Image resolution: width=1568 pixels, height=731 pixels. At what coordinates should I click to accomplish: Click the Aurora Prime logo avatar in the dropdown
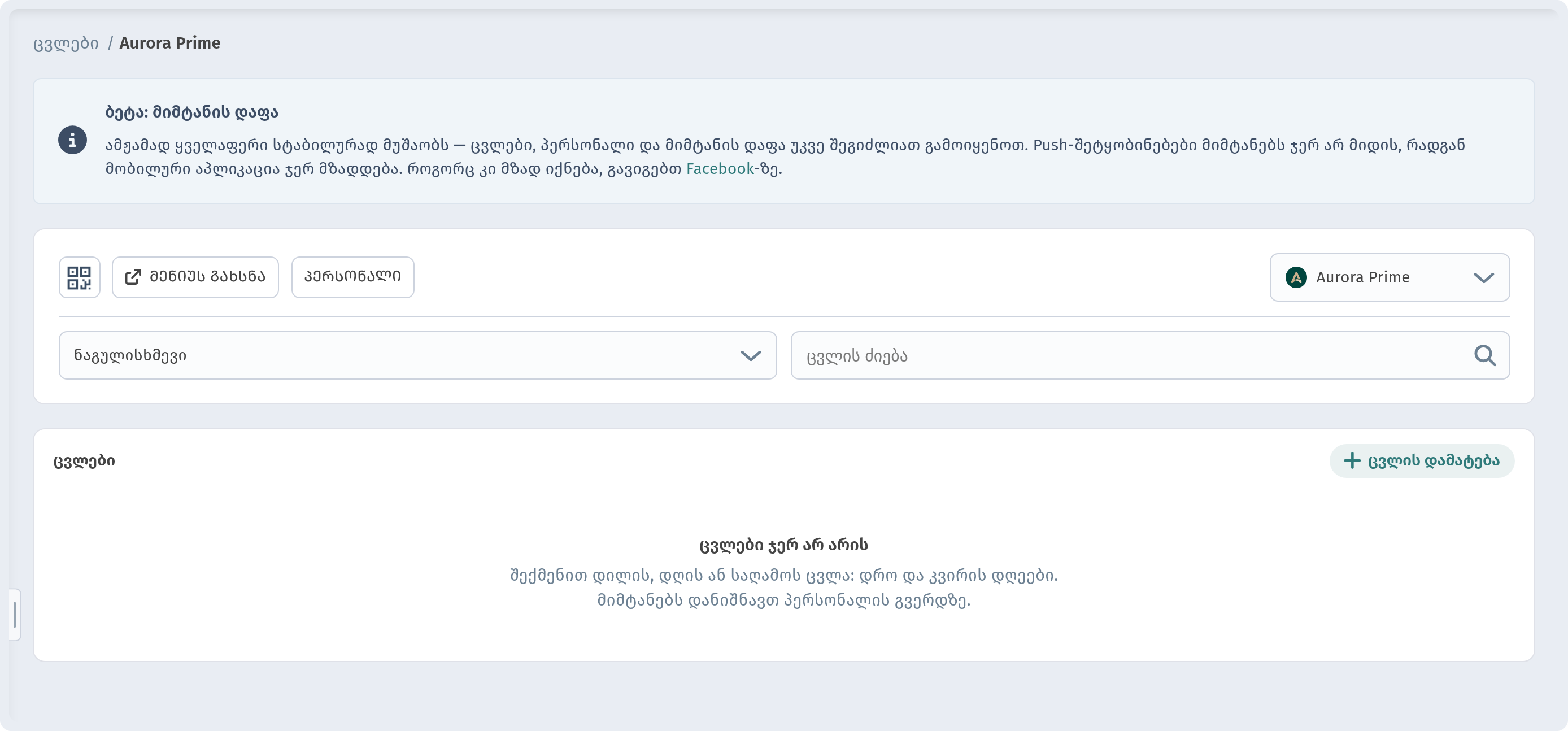pos(1296,277)
